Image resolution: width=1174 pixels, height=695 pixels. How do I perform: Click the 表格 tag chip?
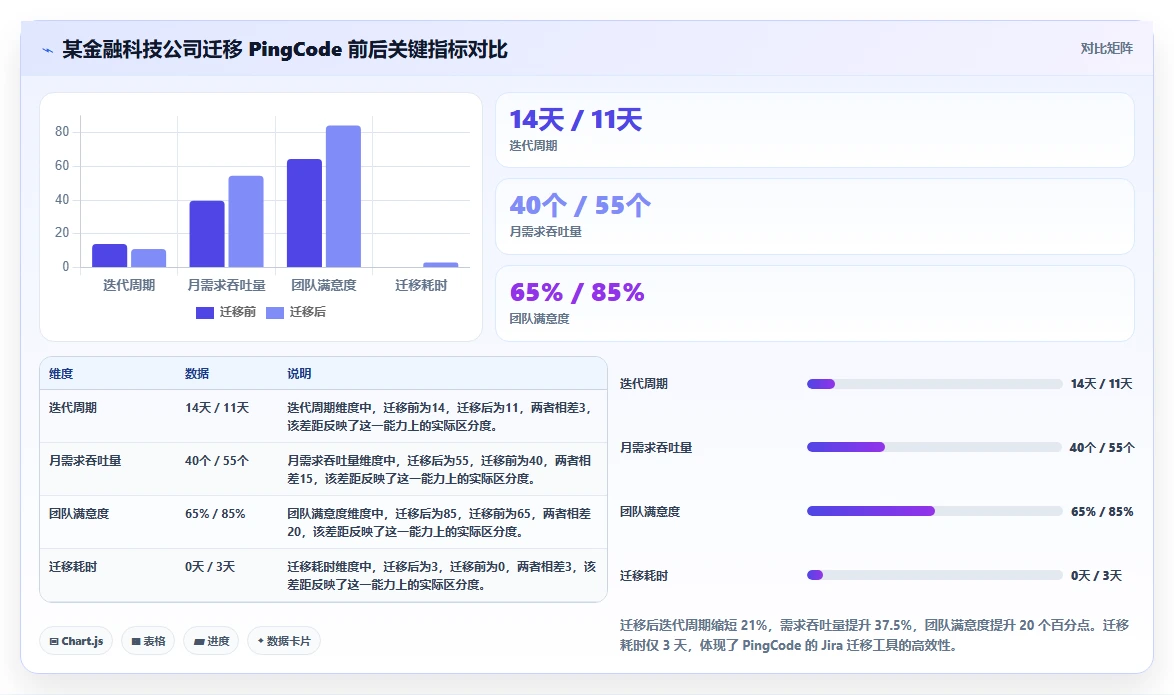click(x=148, y=642)
